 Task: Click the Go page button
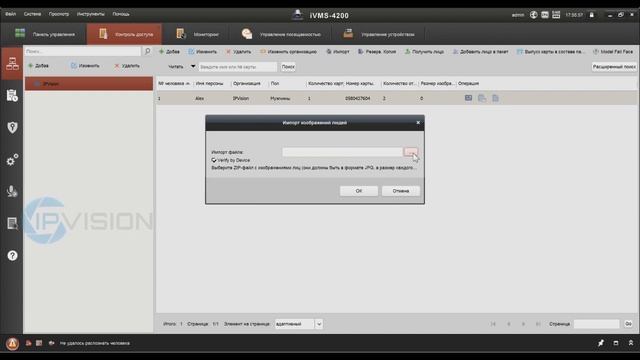628,324
